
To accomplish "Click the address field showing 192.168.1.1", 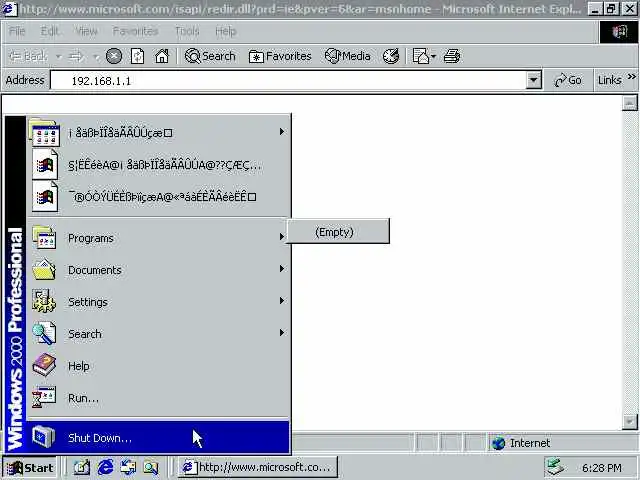I will (x=288, y=80).
